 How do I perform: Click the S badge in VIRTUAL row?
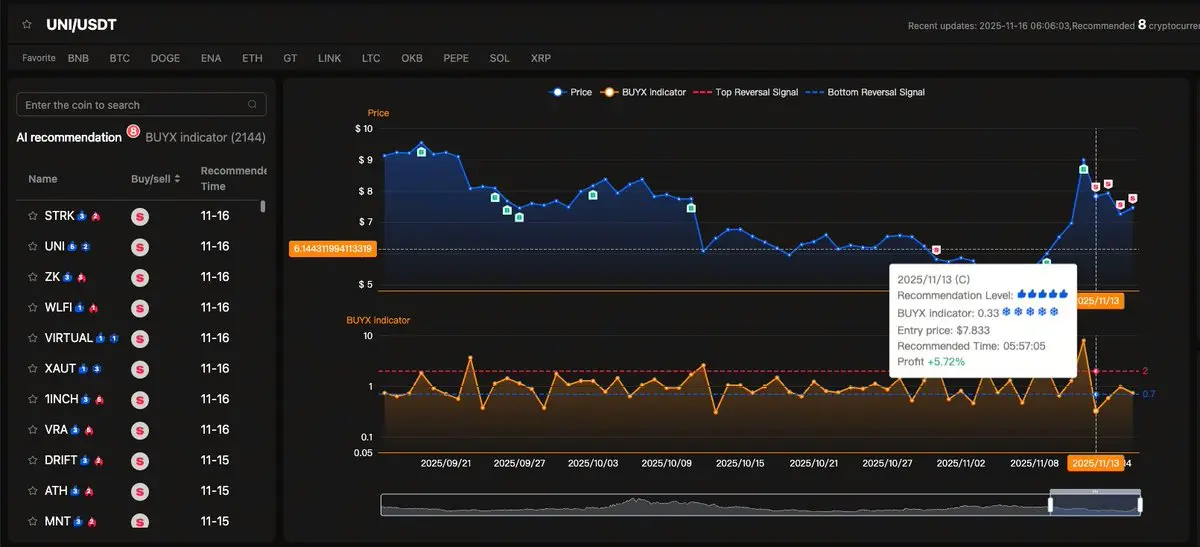140,338
